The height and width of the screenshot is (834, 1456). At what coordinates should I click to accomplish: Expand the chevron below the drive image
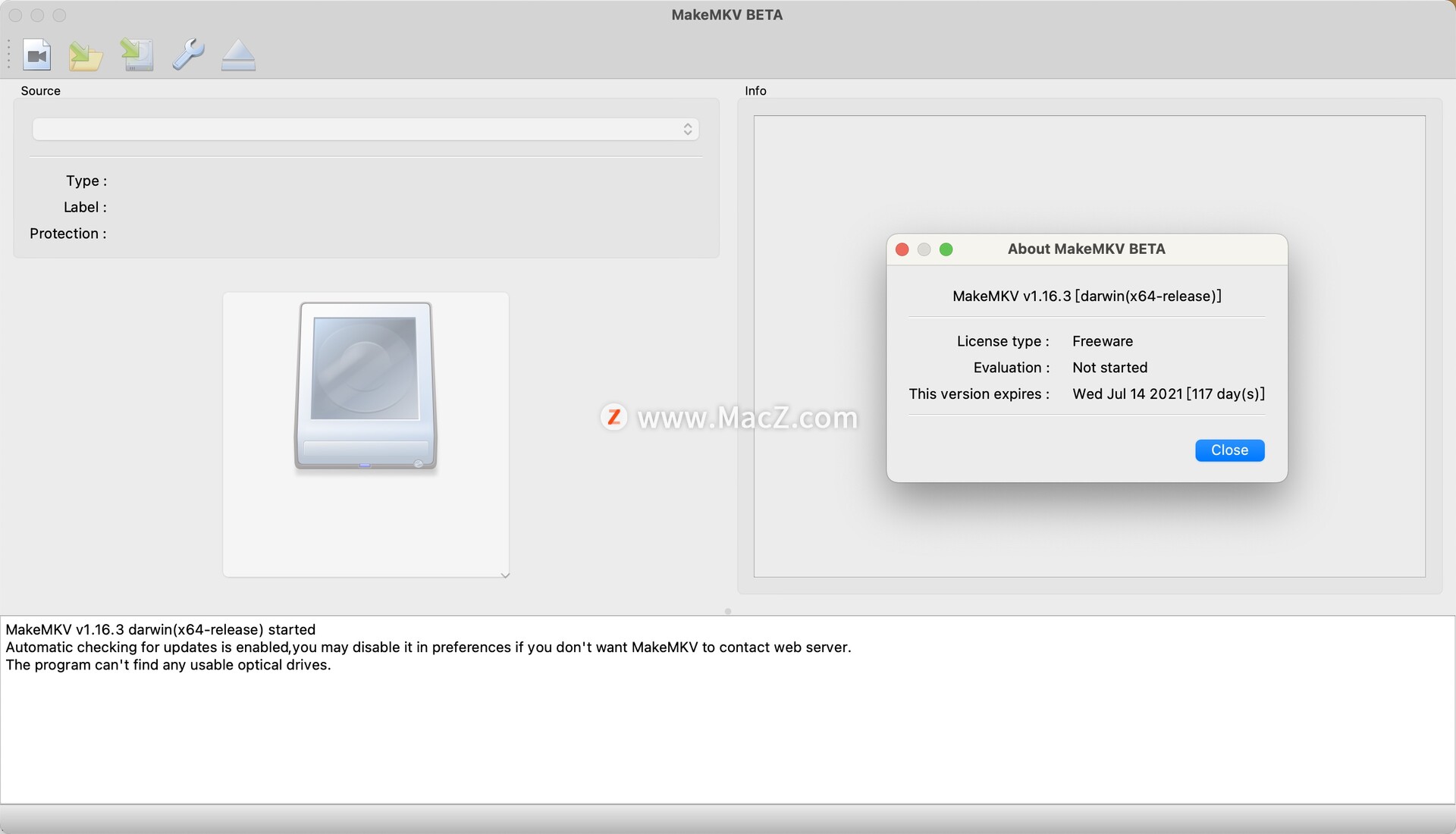point(505,575)
